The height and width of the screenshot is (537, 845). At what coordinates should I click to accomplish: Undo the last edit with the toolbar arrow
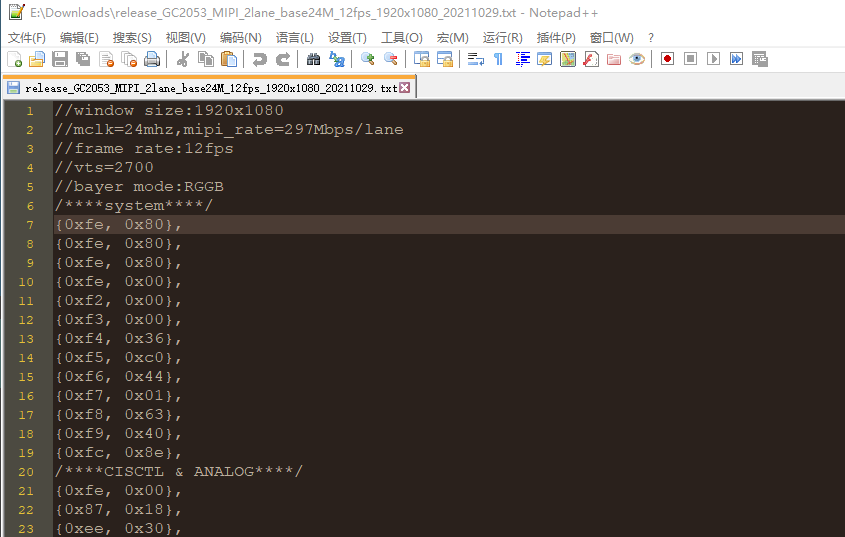(260, 59)
